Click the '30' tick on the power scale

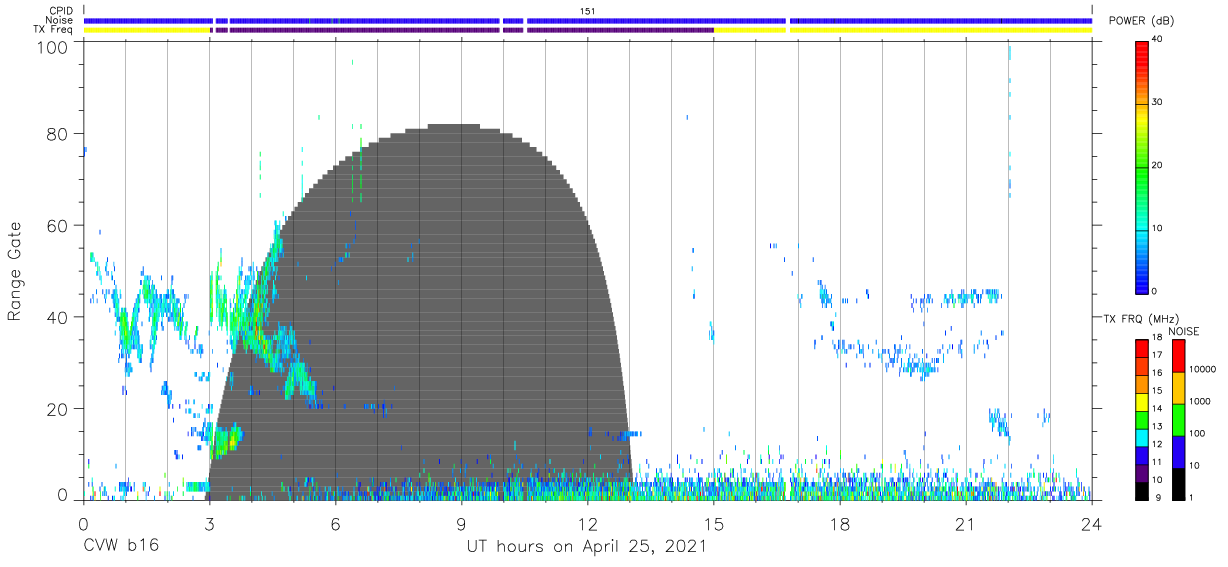tap(1158, 102)
